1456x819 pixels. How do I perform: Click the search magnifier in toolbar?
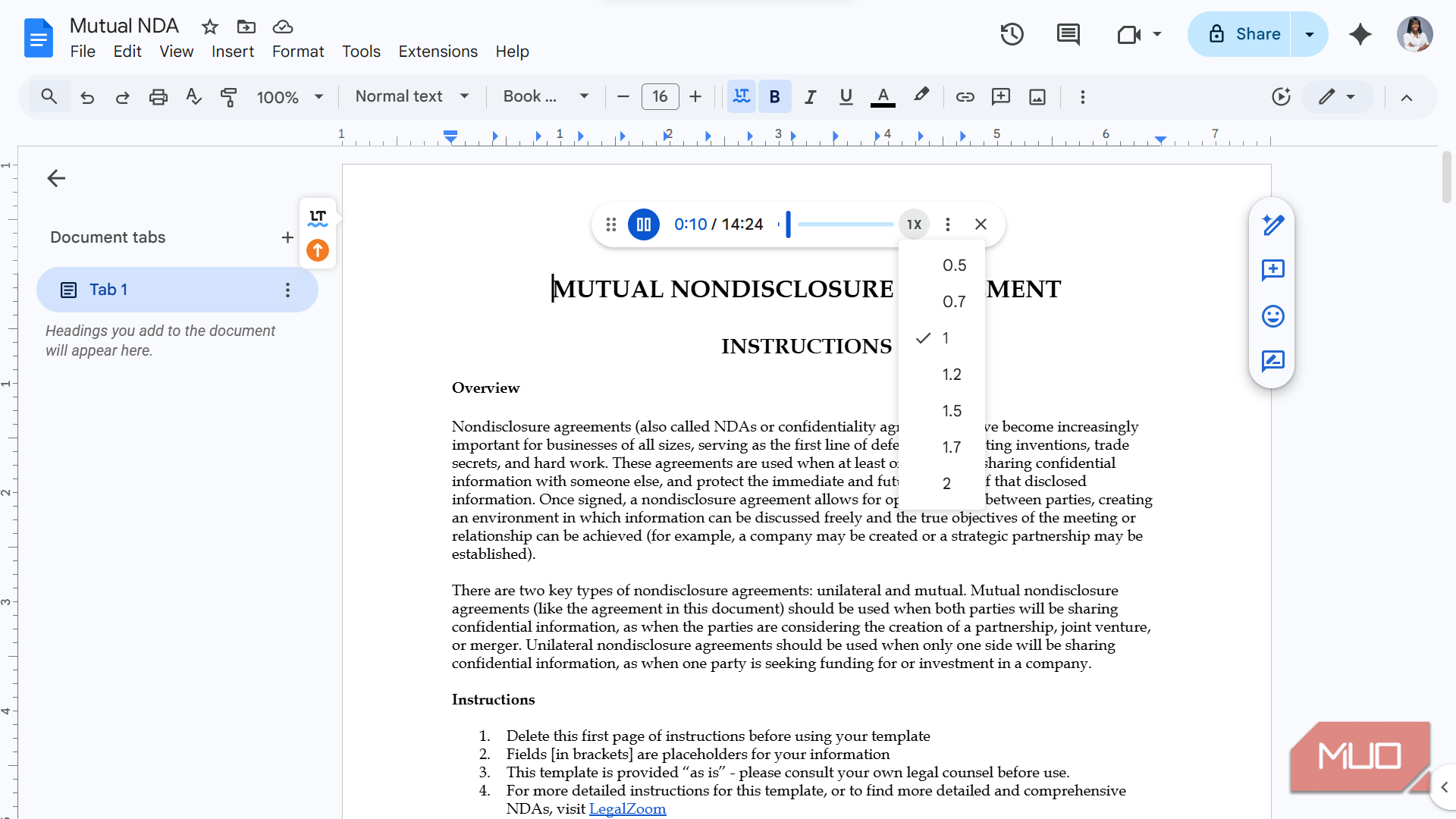(49, 96)
